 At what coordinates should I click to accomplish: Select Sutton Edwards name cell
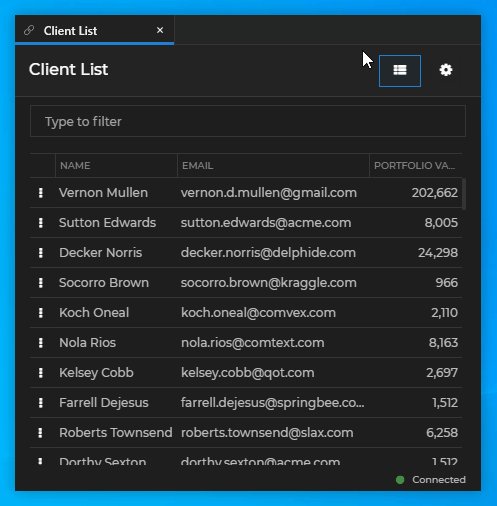pyautogui.click(x=107, y=223)
